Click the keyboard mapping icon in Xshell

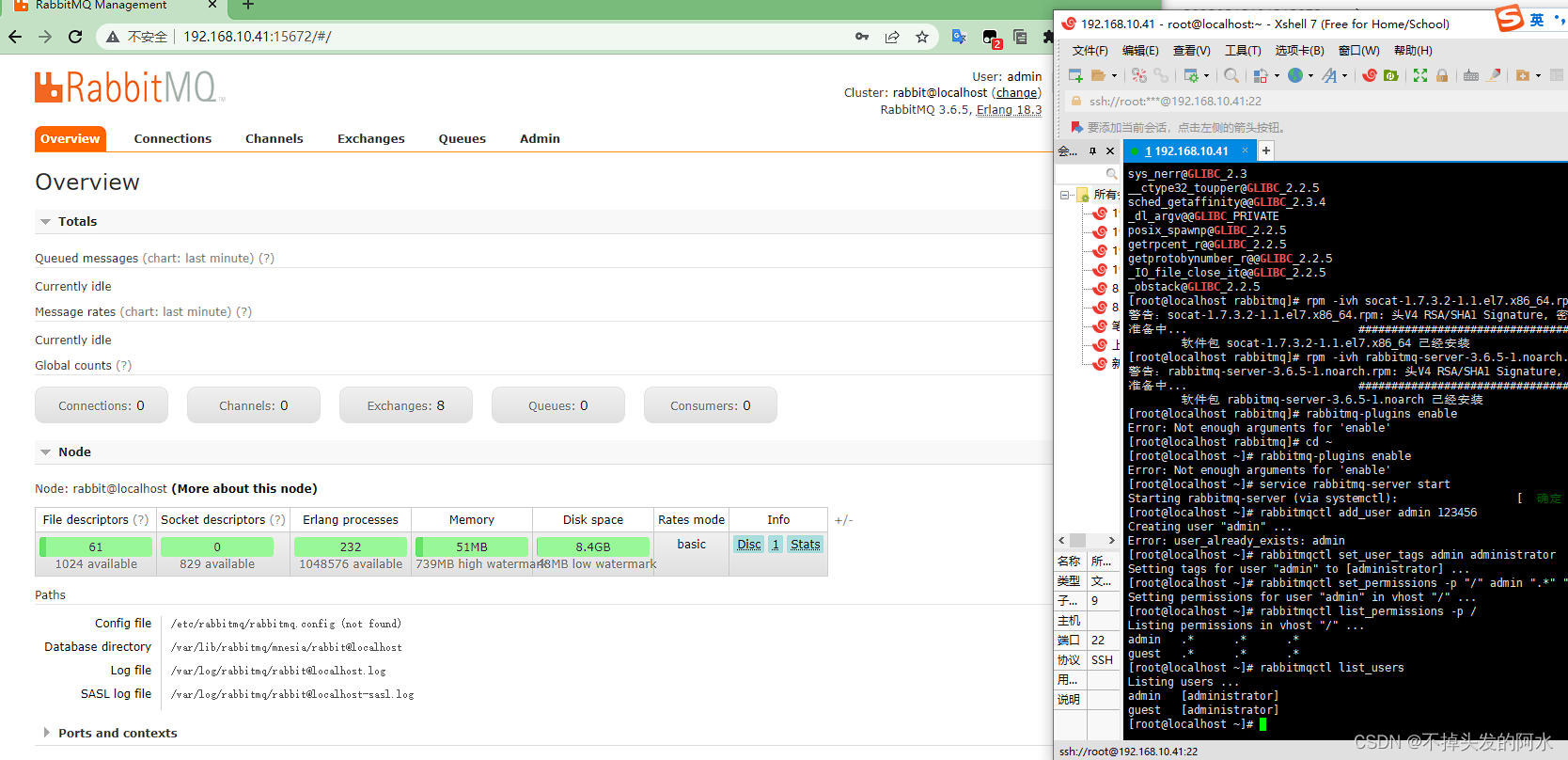[x=1471, y=75]
